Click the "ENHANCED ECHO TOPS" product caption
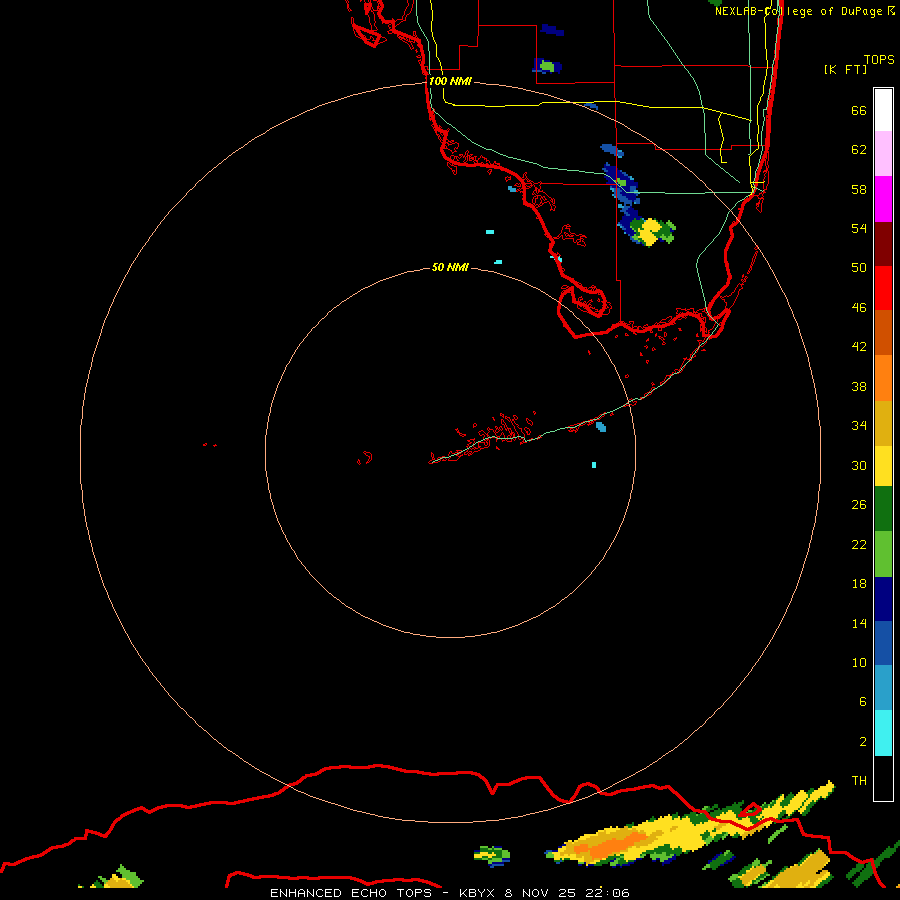 click(x=351, y=893)
